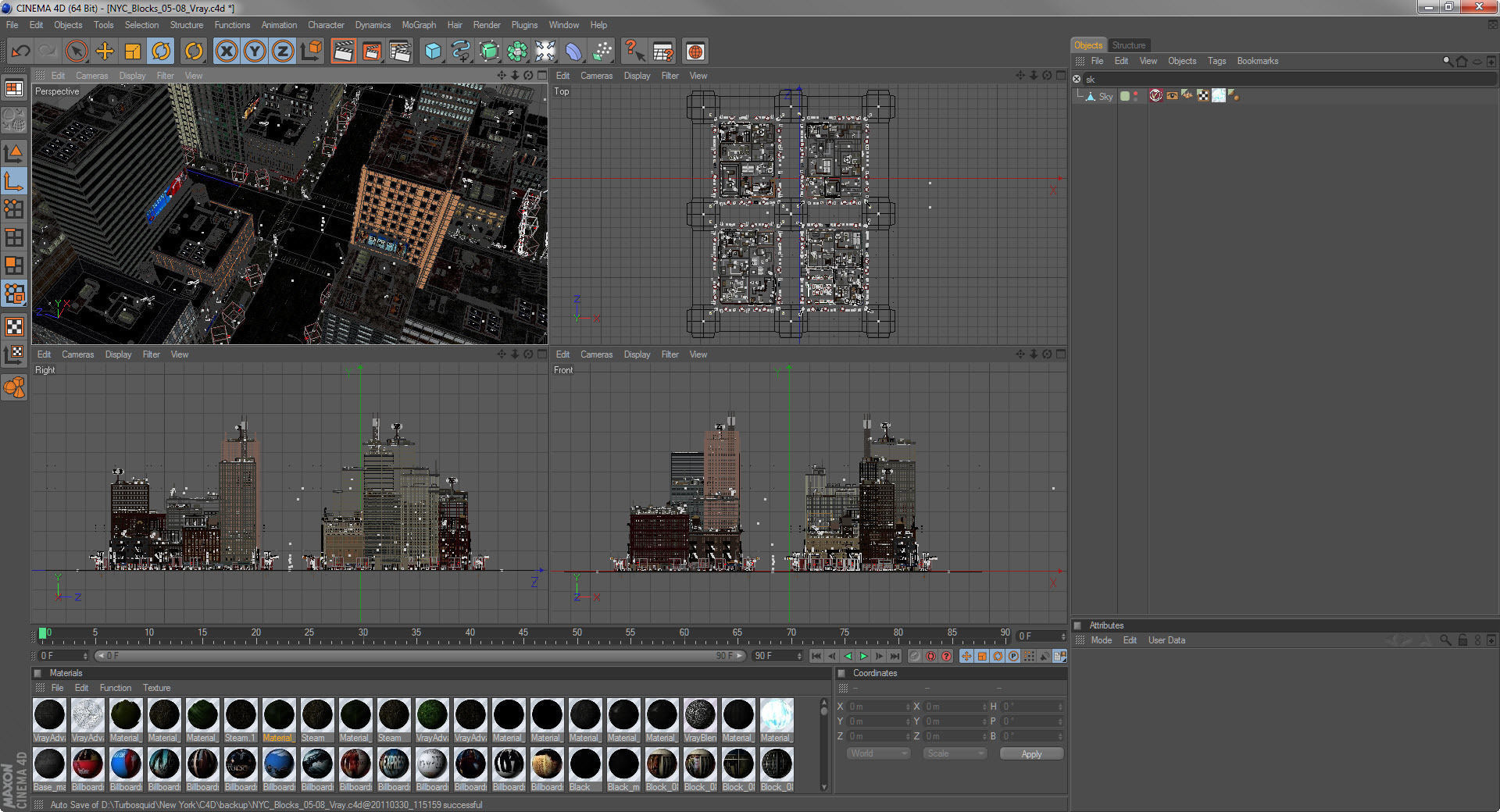Switch to Points mode in left sidebar

click(x=14, y=208)
